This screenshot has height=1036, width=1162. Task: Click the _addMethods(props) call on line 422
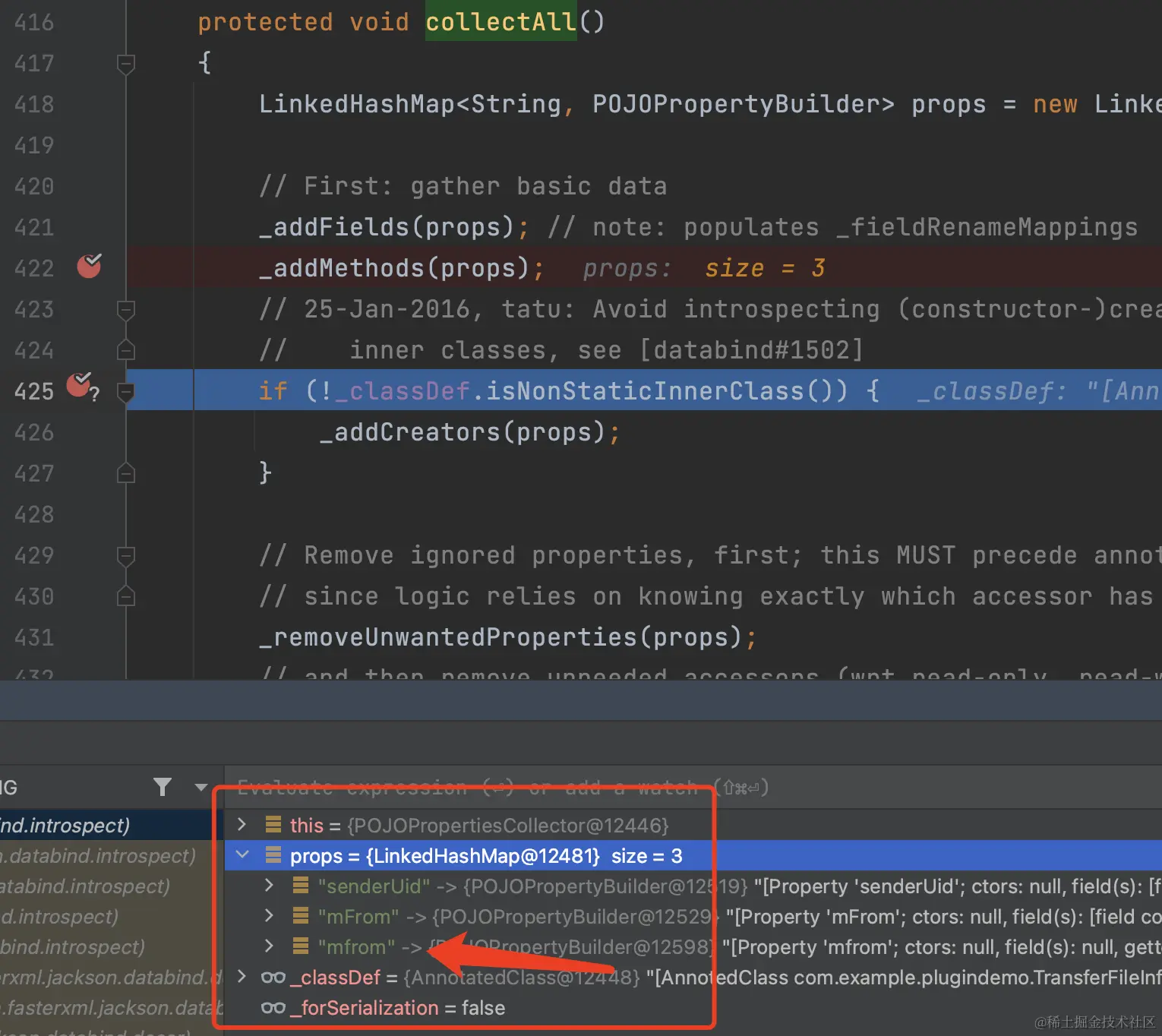(x=394, y=268)
